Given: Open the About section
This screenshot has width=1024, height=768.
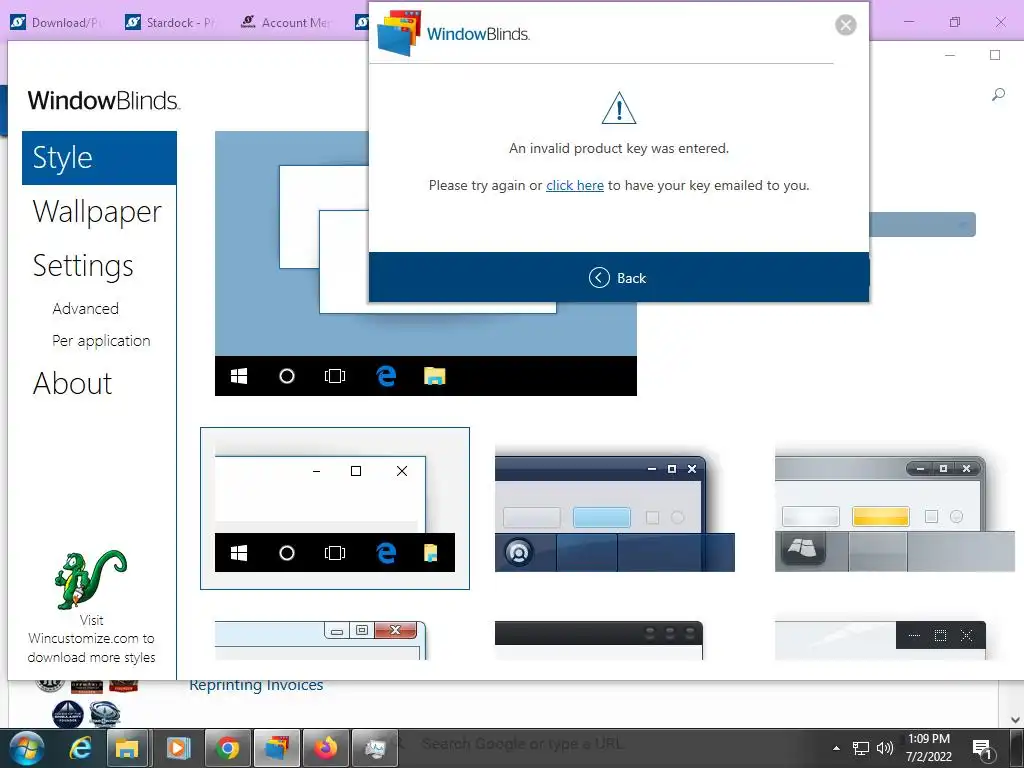Looking at the screenshot, I should (72, 383).
